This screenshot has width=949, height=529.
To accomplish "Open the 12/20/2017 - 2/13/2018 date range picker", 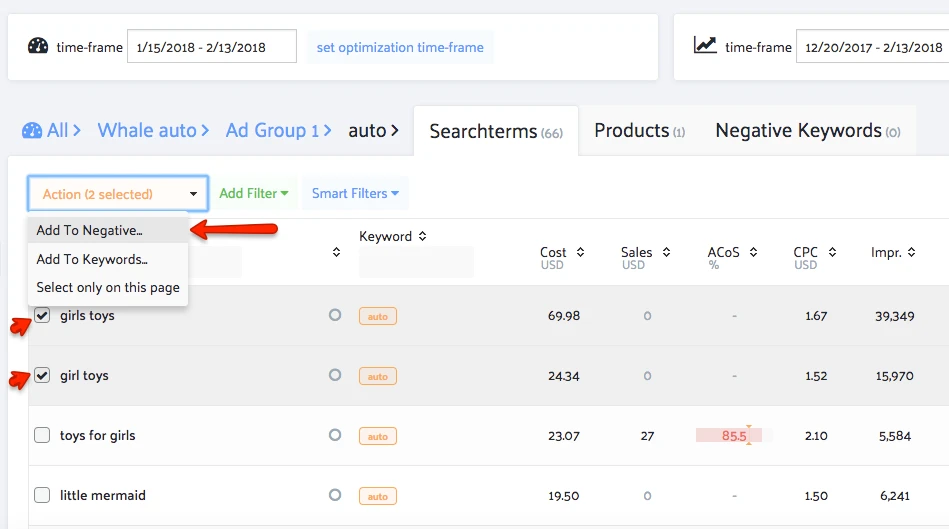I will pos(873,47).
